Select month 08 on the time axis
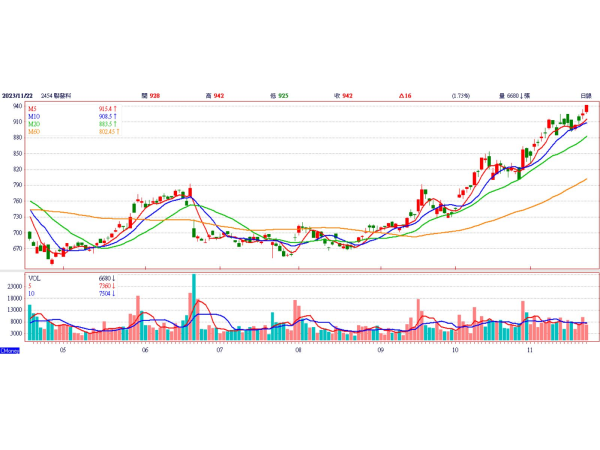Screen dimensions: 600x450 click(x=299, y=351)
